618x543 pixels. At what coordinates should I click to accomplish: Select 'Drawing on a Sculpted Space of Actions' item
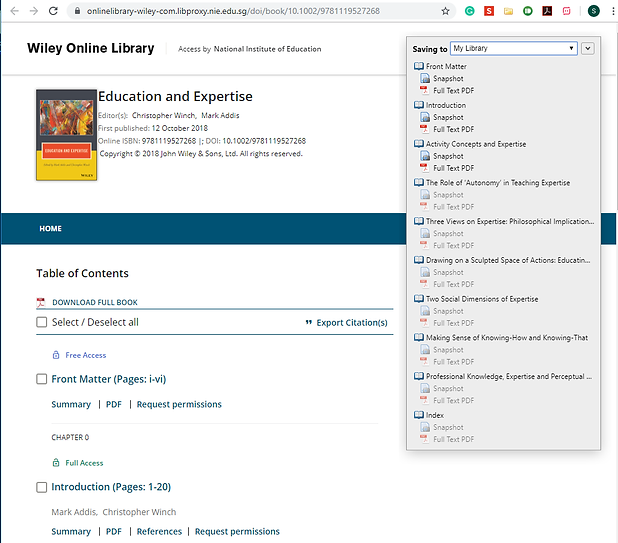pyautogui.click(x=508, y=260)
